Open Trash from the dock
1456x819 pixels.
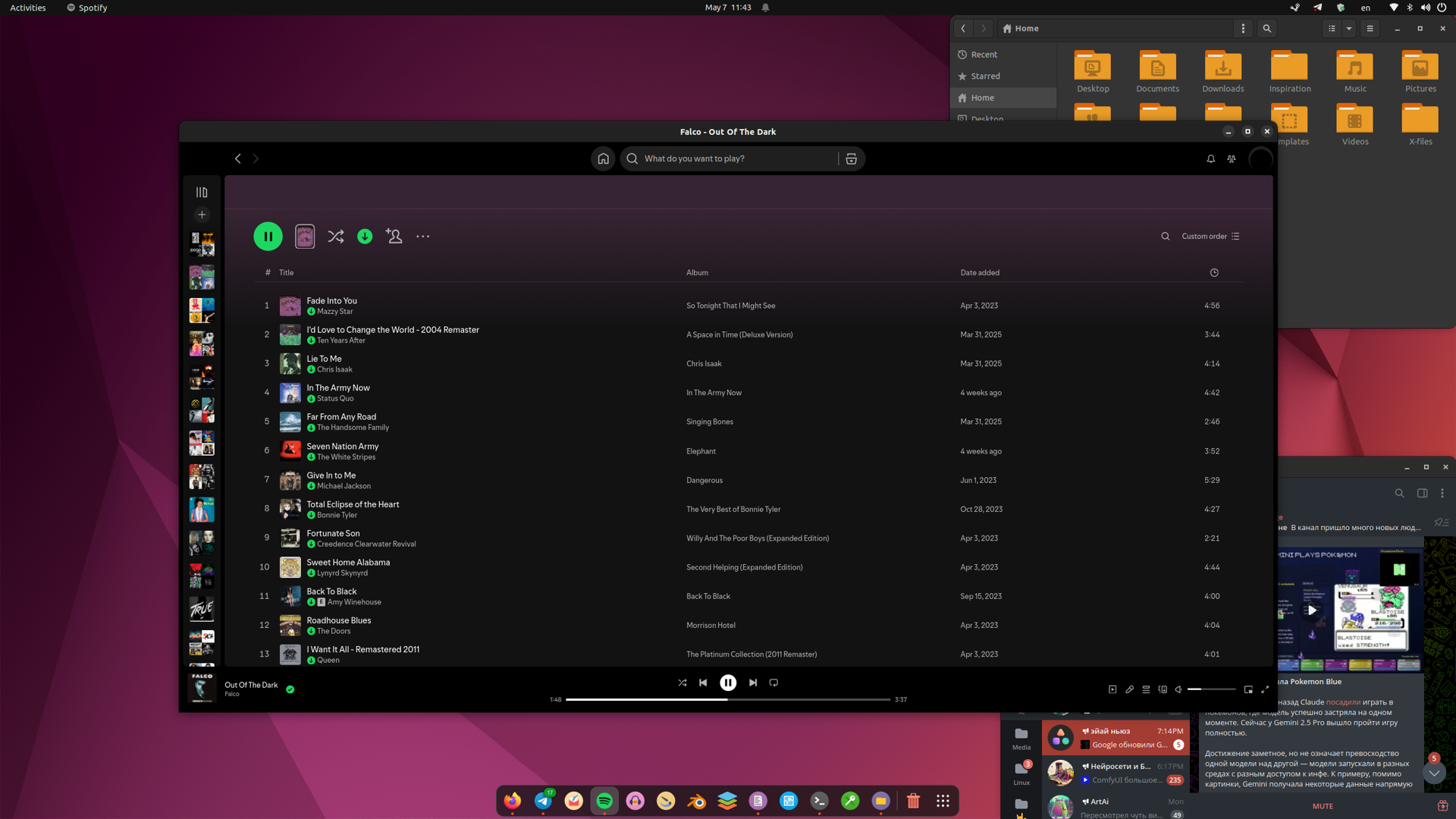click(x=913, y=801)
